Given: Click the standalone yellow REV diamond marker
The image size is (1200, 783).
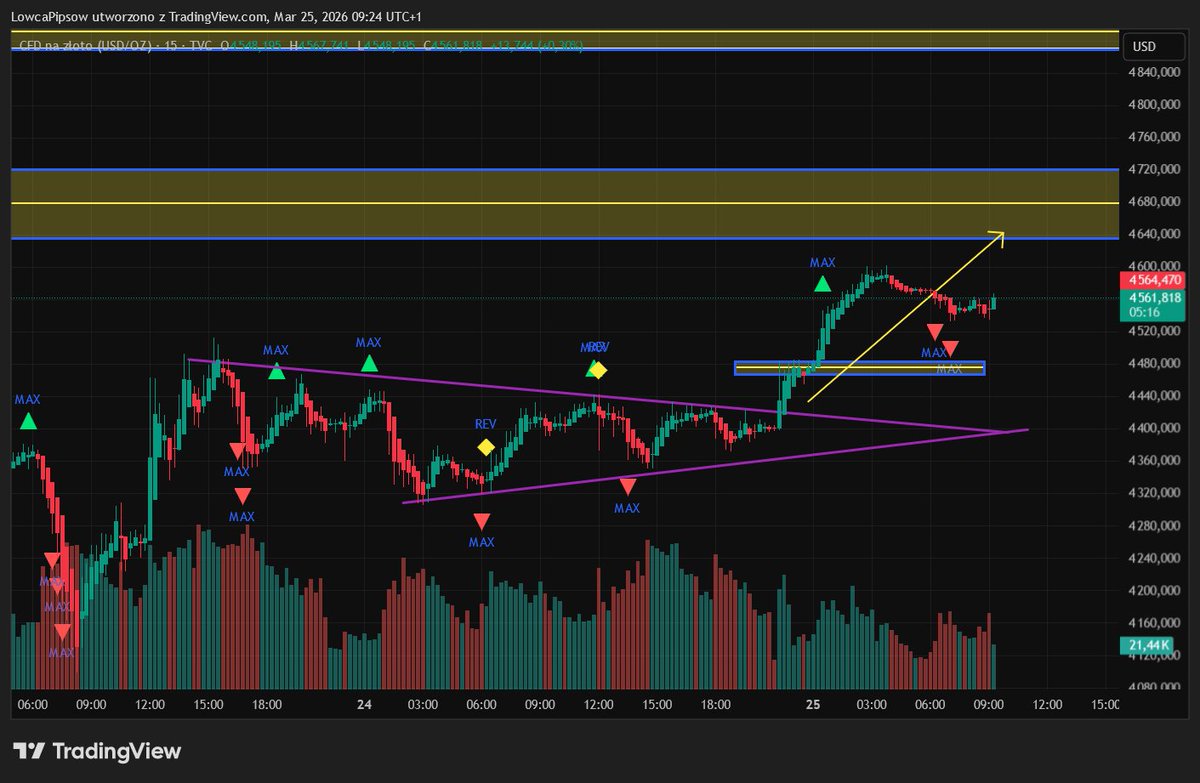Looking at the screenshot, I should 485,447.
